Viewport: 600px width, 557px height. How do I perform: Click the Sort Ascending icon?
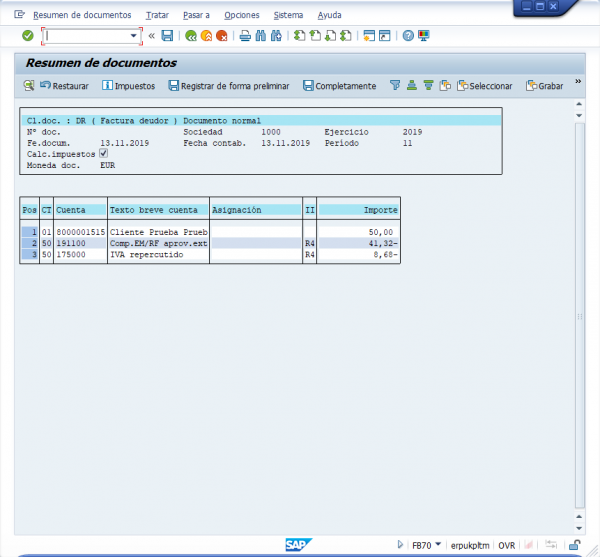point(412,85)
